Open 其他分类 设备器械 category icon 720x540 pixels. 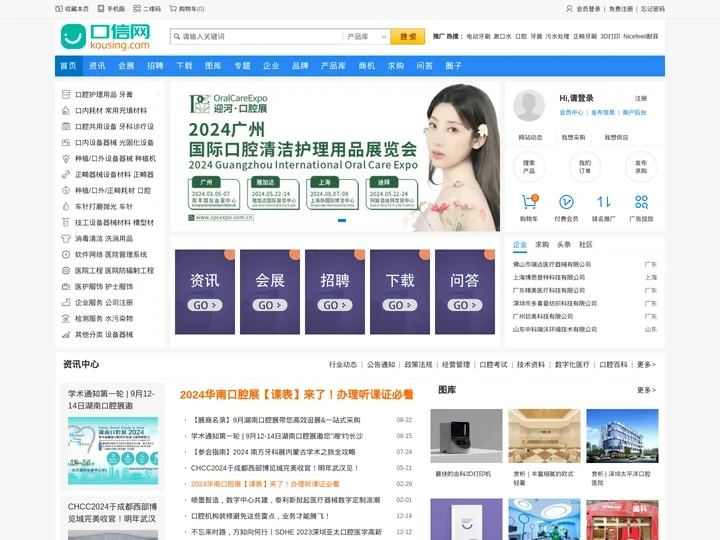click(66, 334)
